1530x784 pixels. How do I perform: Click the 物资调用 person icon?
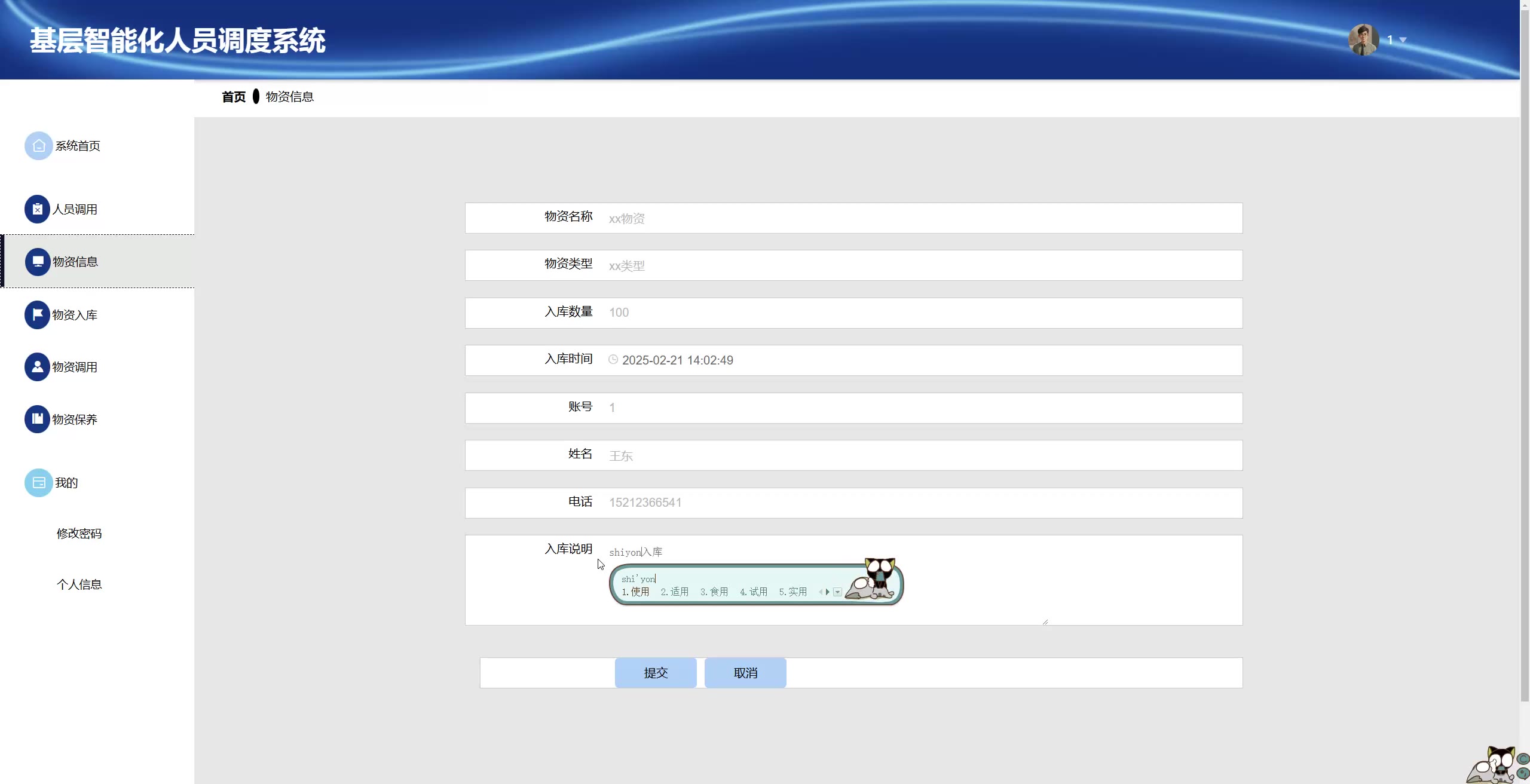[x=37, y=367]
